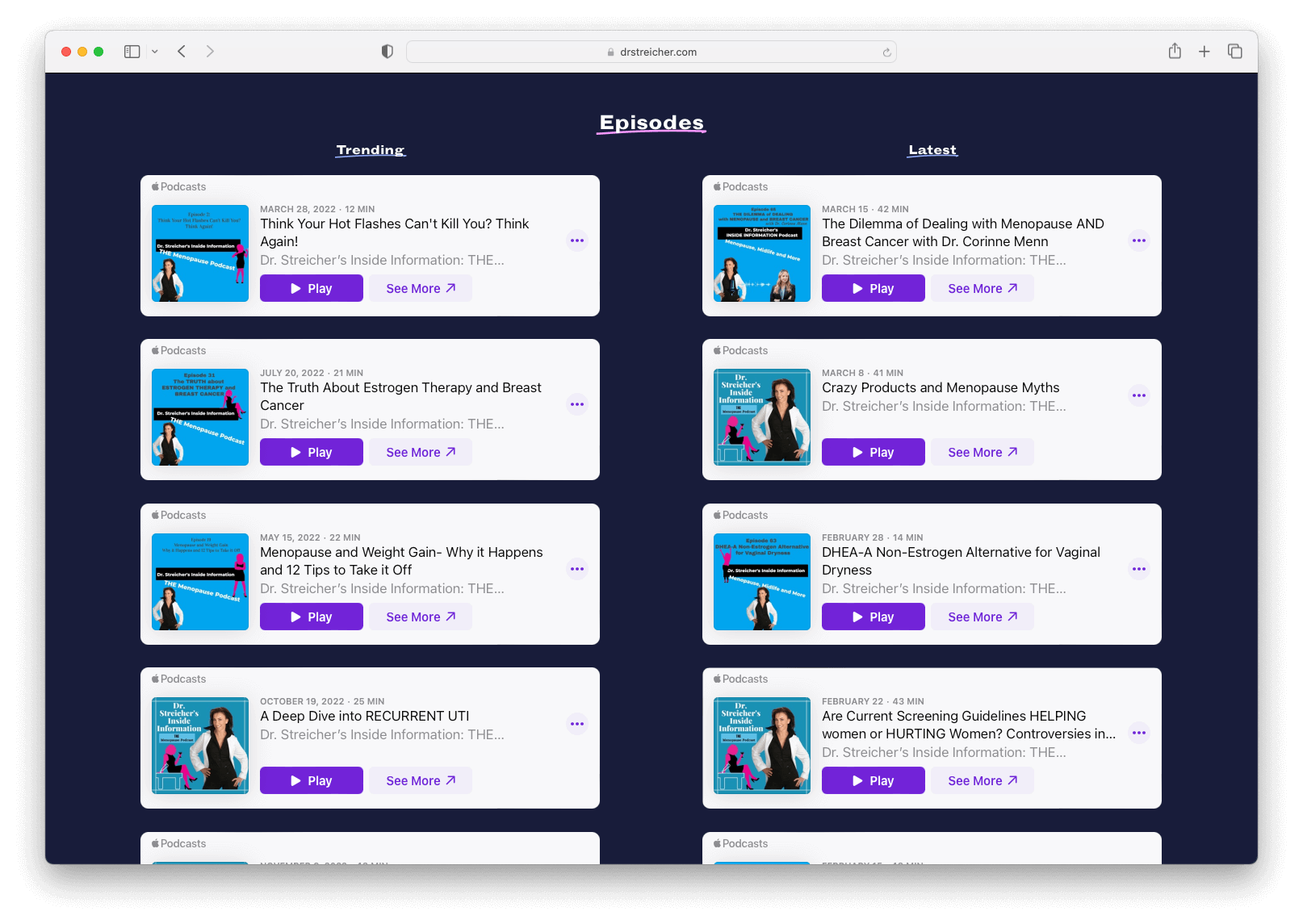The image size is (1303, 924).
Task: Click Apple Podcasts logo on Corinne Menn card
Action: pyautogui.click(x=740, y=186)
